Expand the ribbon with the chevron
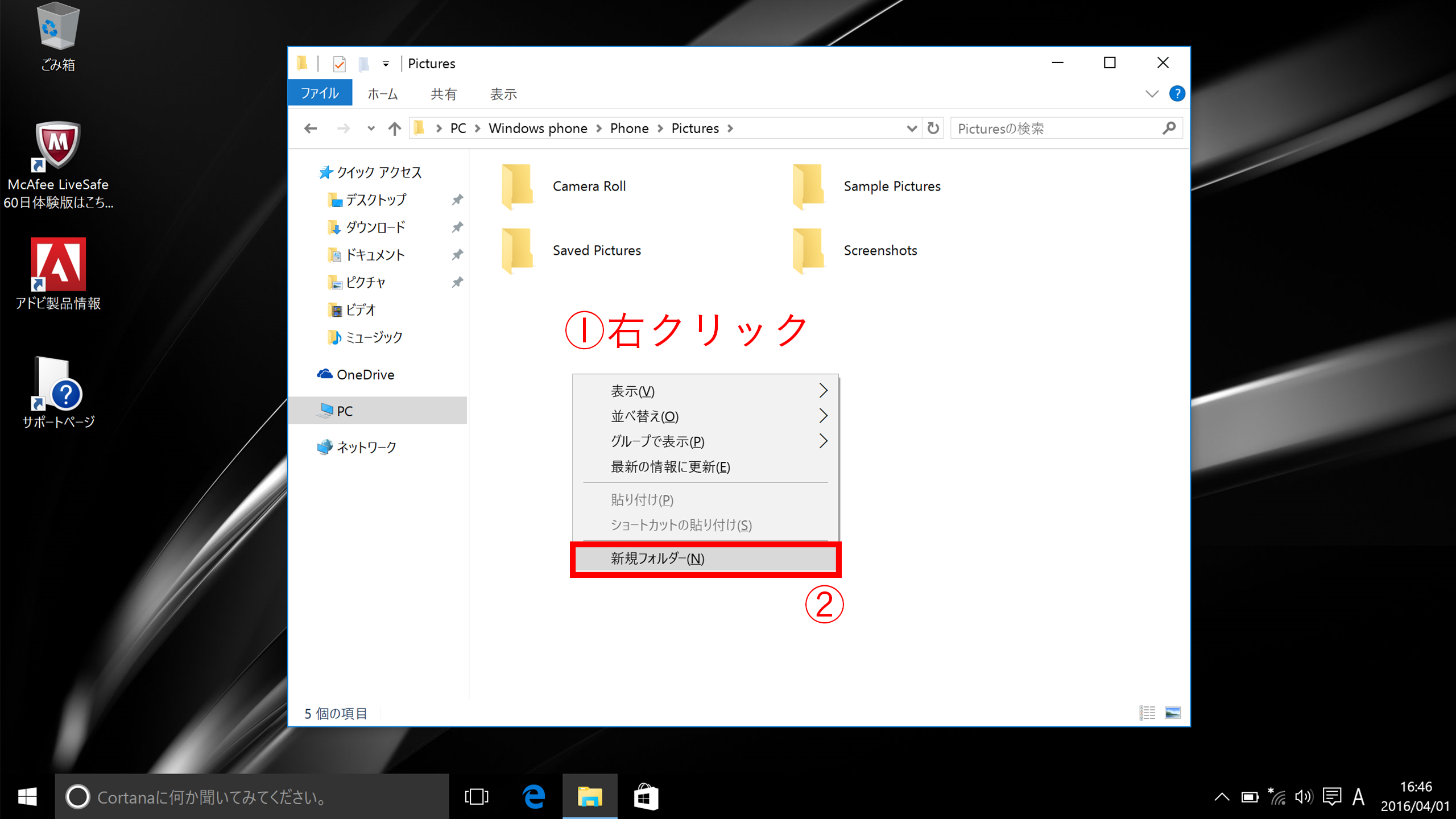The image size is (1456, 819). pyautogui.click(x=1152, y=94)
